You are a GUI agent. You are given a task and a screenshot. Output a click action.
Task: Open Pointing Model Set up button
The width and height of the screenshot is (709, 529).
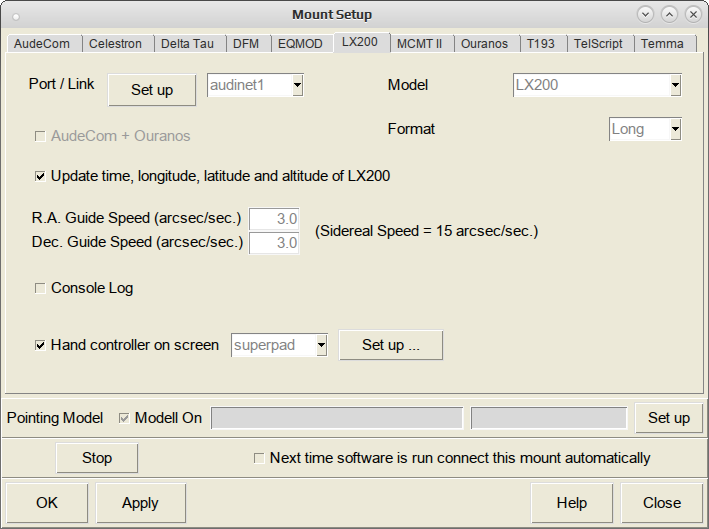(x=669, y=418)
